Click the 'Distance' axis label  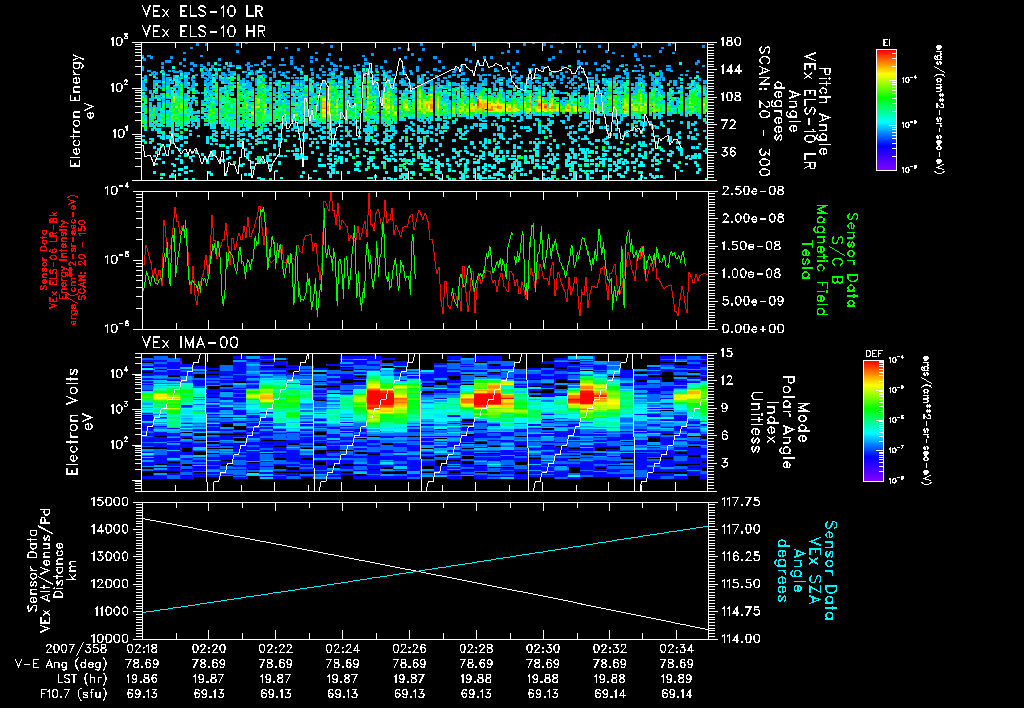[59, 570]
